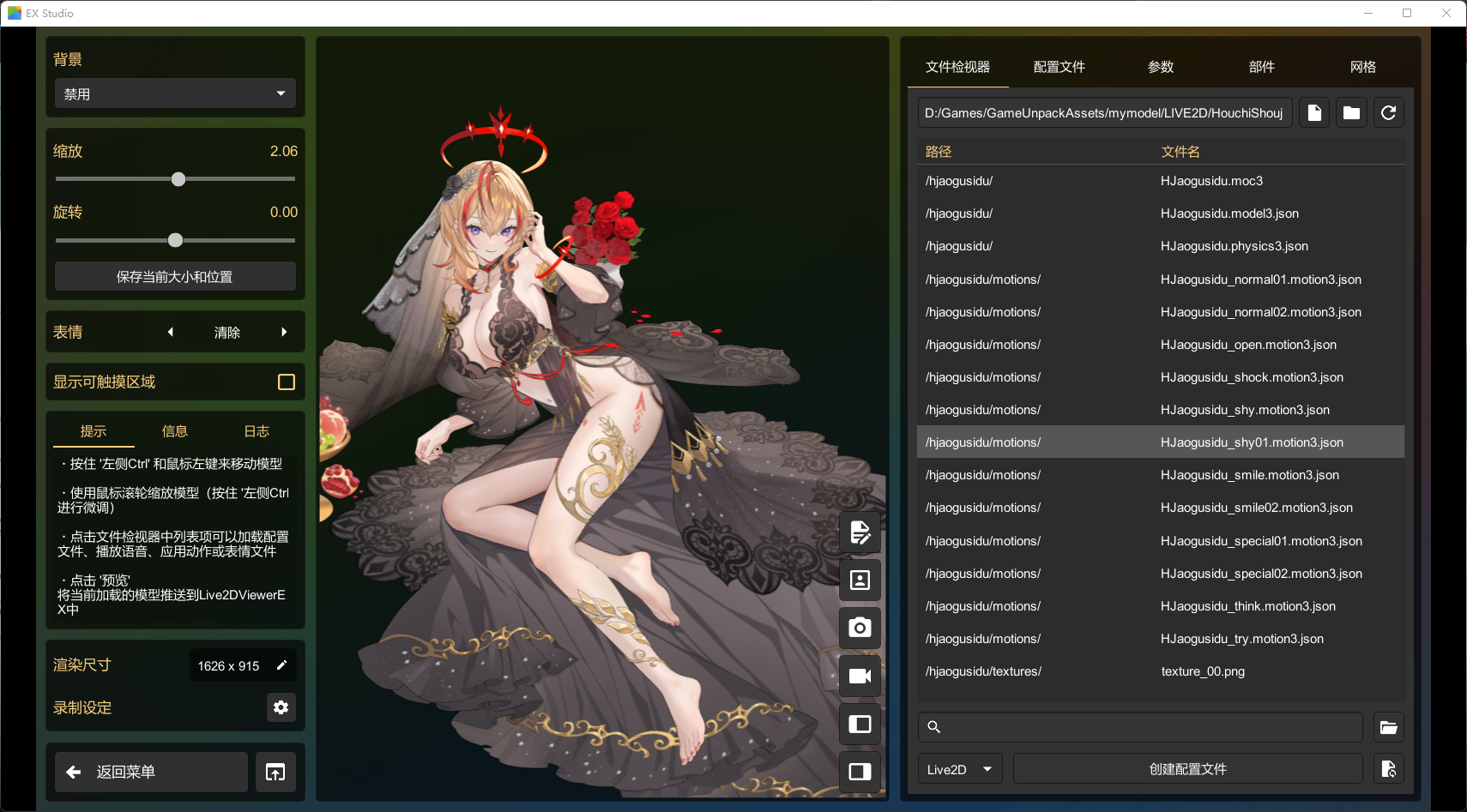Select the 提示 tab
This screenshot has width=1467, height=812.
click(94, 431)
